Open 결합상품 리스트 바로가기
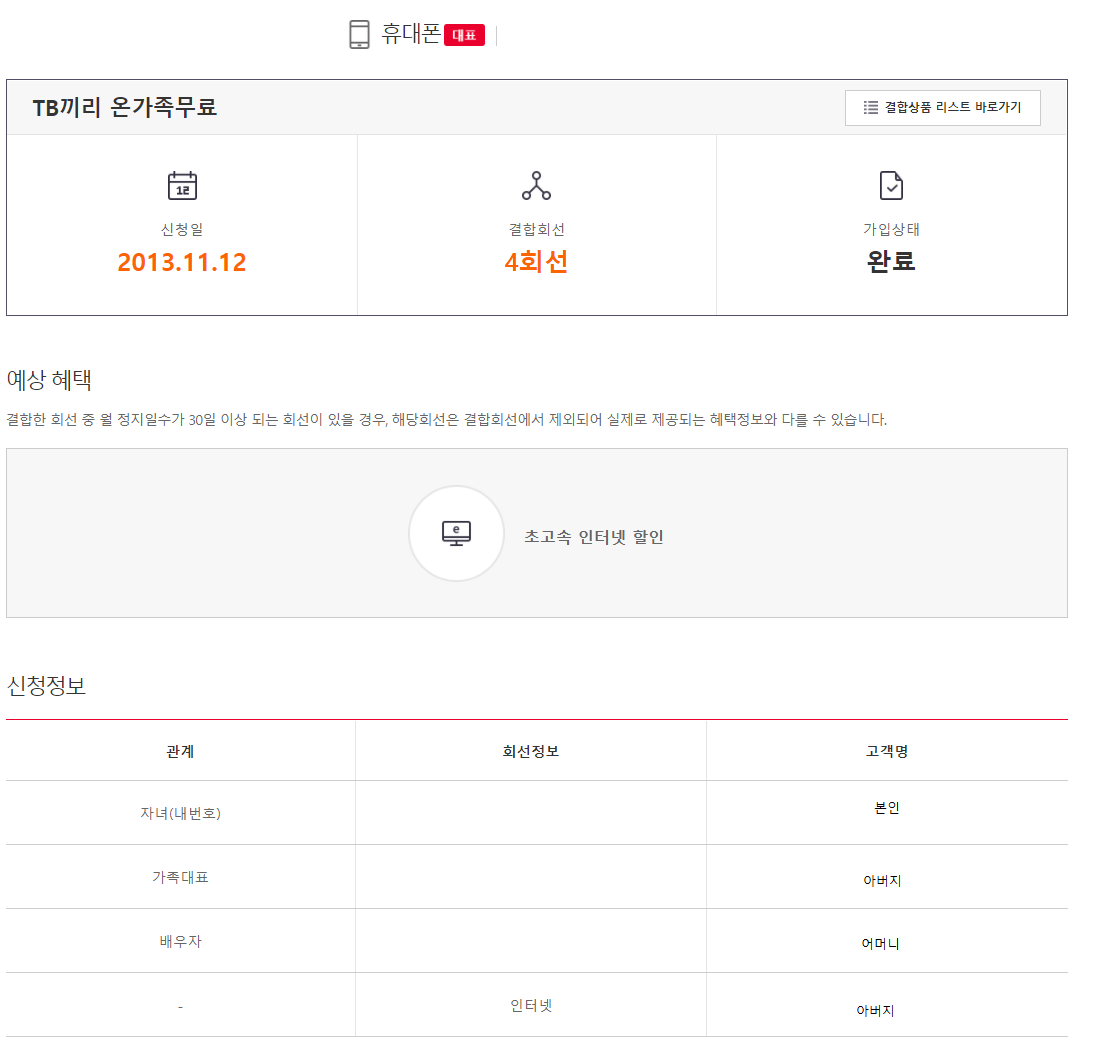 coord(942,108)
